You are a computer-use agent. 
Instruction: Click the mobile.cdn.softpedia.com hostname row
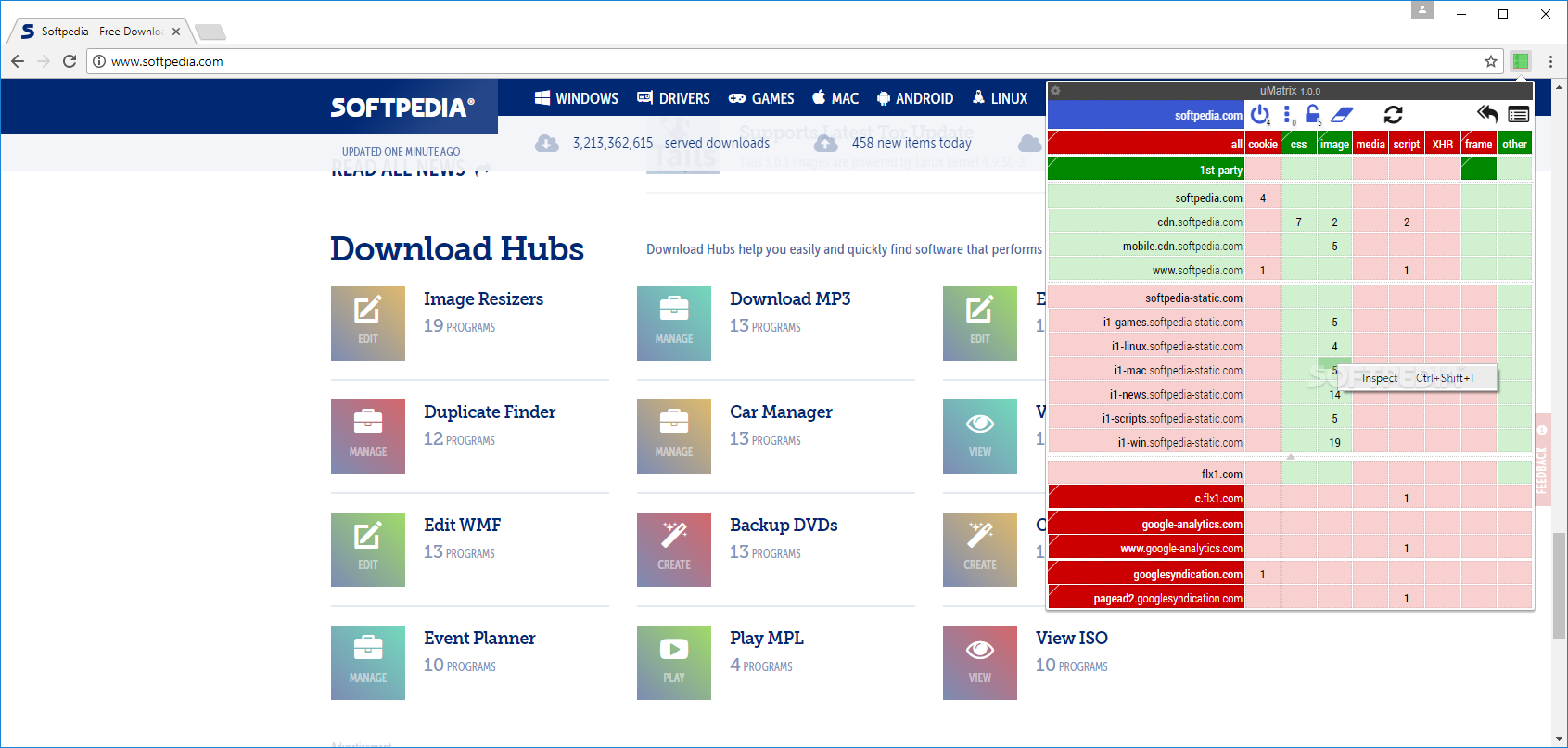(x=1146, y=247)
